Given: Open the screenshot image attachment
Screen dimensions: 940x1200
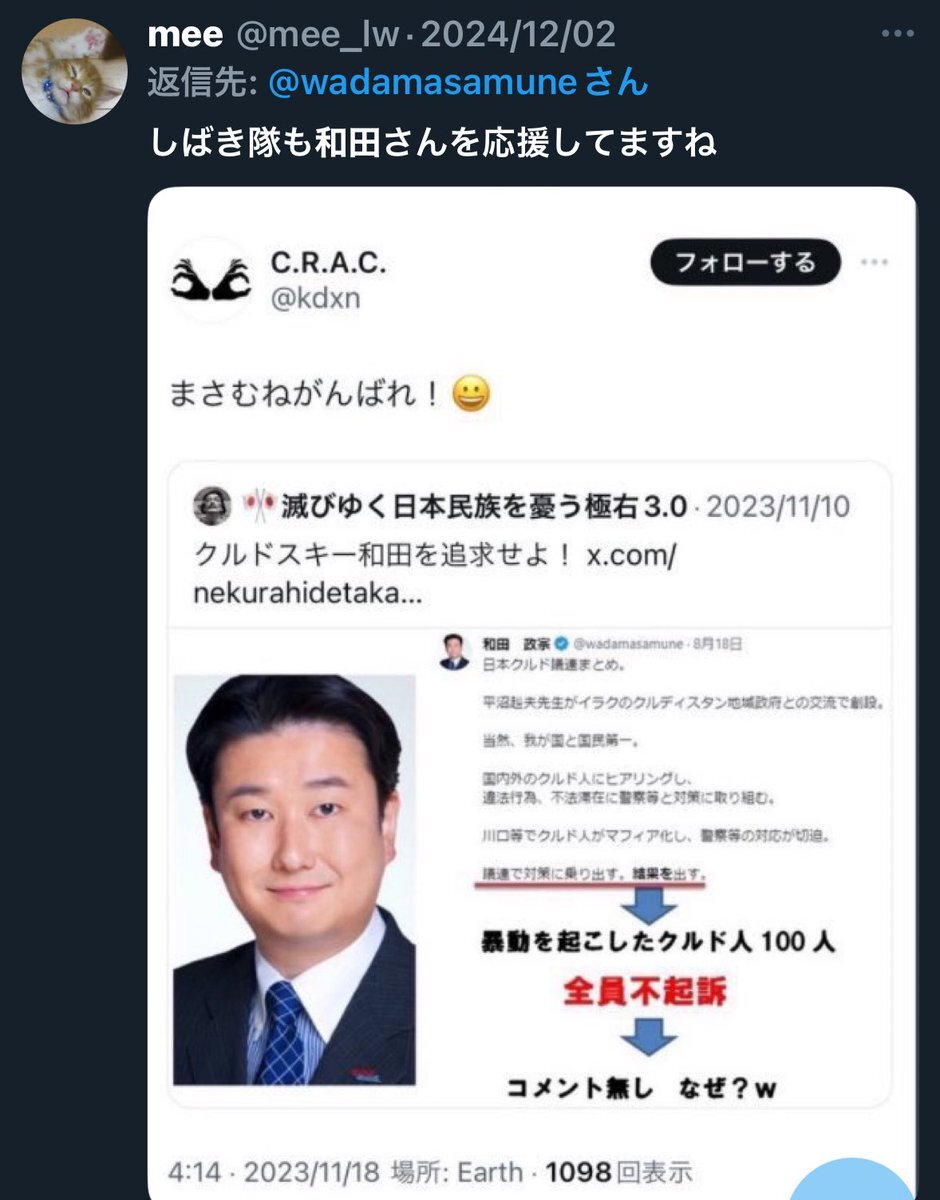Looking at the screenshot, I should click(532, 694).
